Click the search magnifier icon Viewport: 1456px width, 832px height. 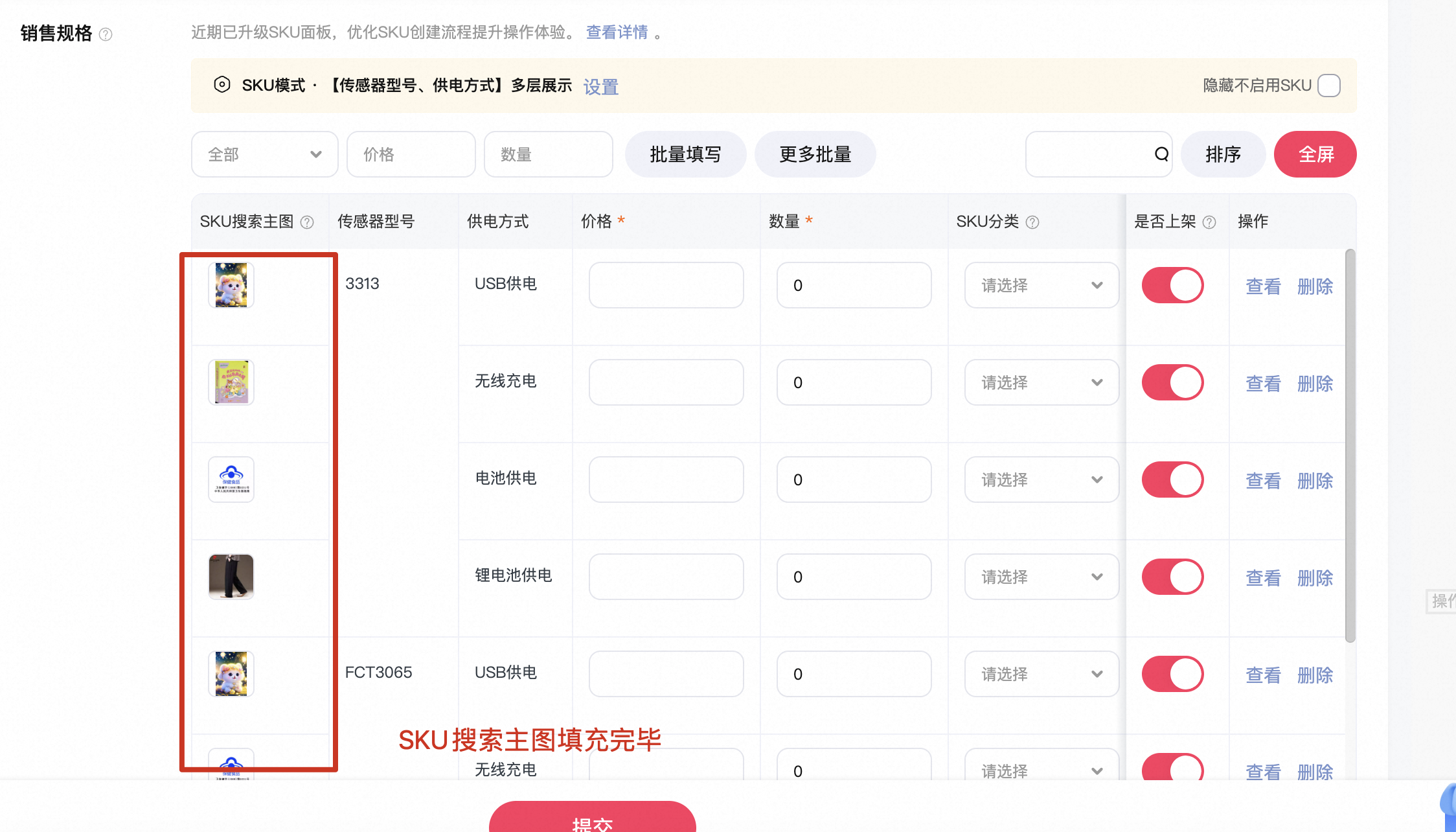point(1161,154)
